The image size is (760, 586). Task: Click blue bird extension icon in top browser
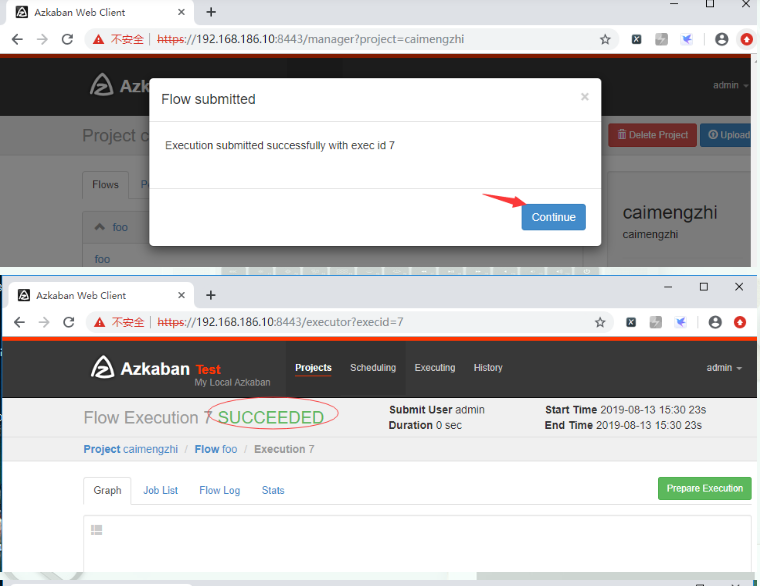[x=687, y=39]
